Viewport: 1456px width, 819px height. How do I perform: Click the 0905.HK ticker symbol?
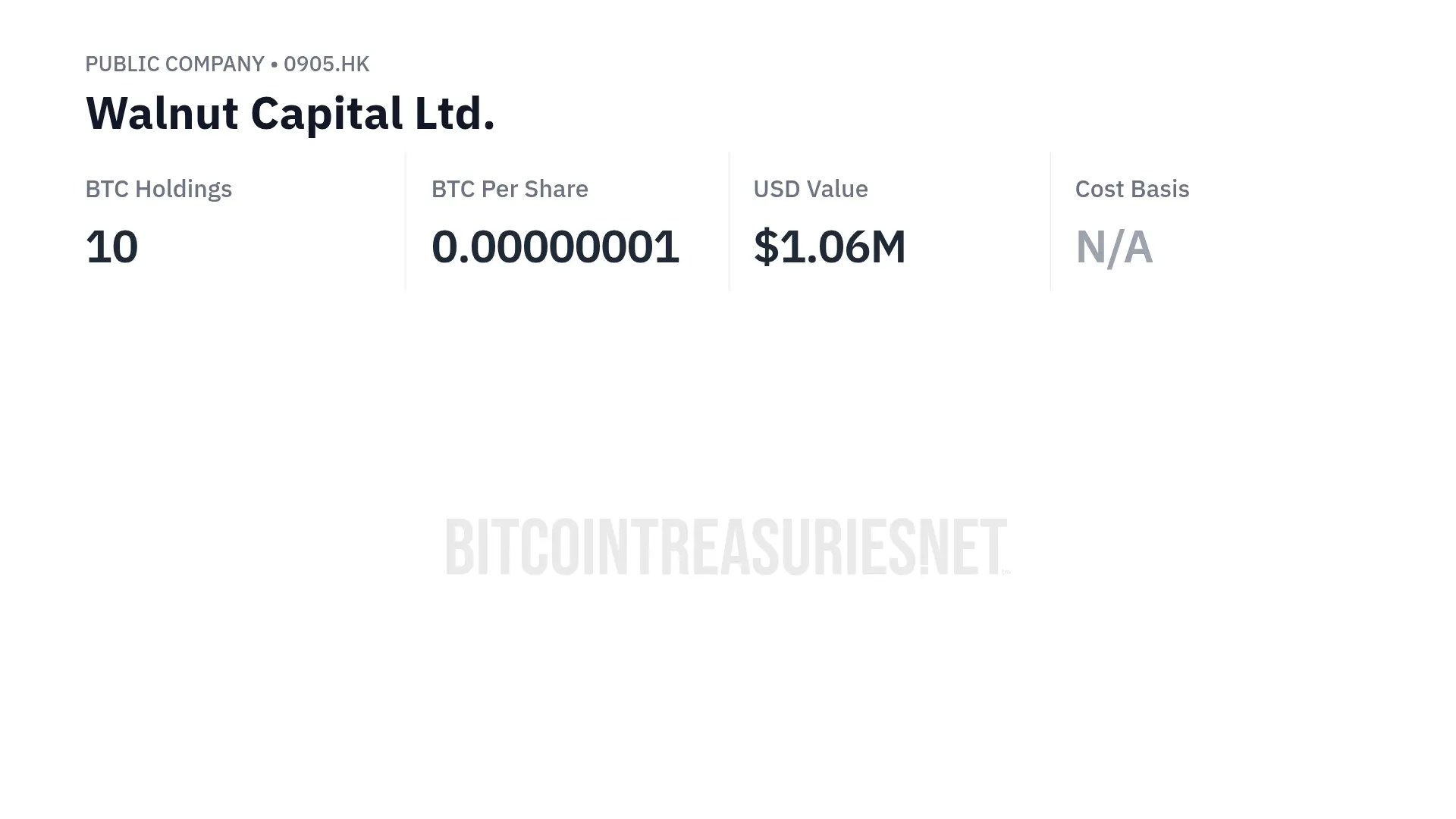coord(326,64)
